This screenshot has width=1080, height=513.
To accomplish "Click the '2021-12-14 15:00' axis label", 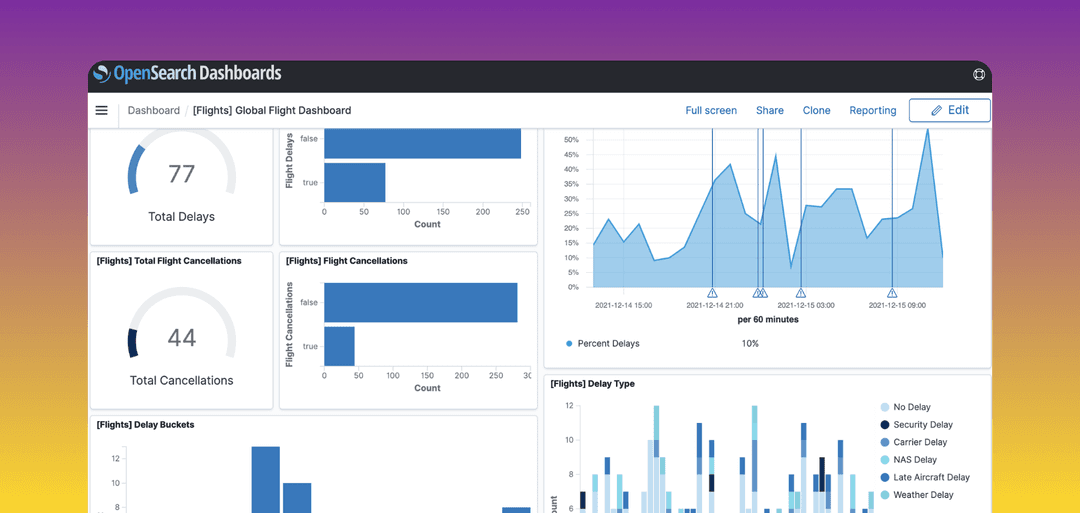I will coord(623,304).
